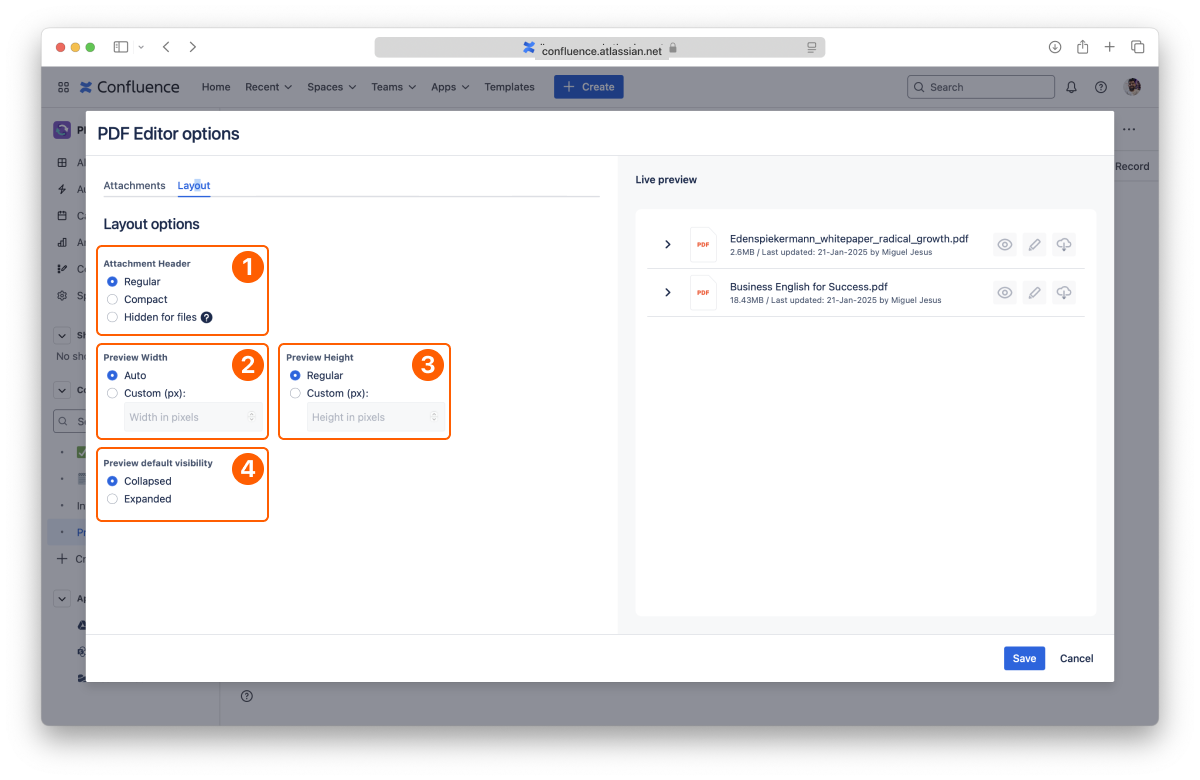Go back with the Safari back arrow

166,47
